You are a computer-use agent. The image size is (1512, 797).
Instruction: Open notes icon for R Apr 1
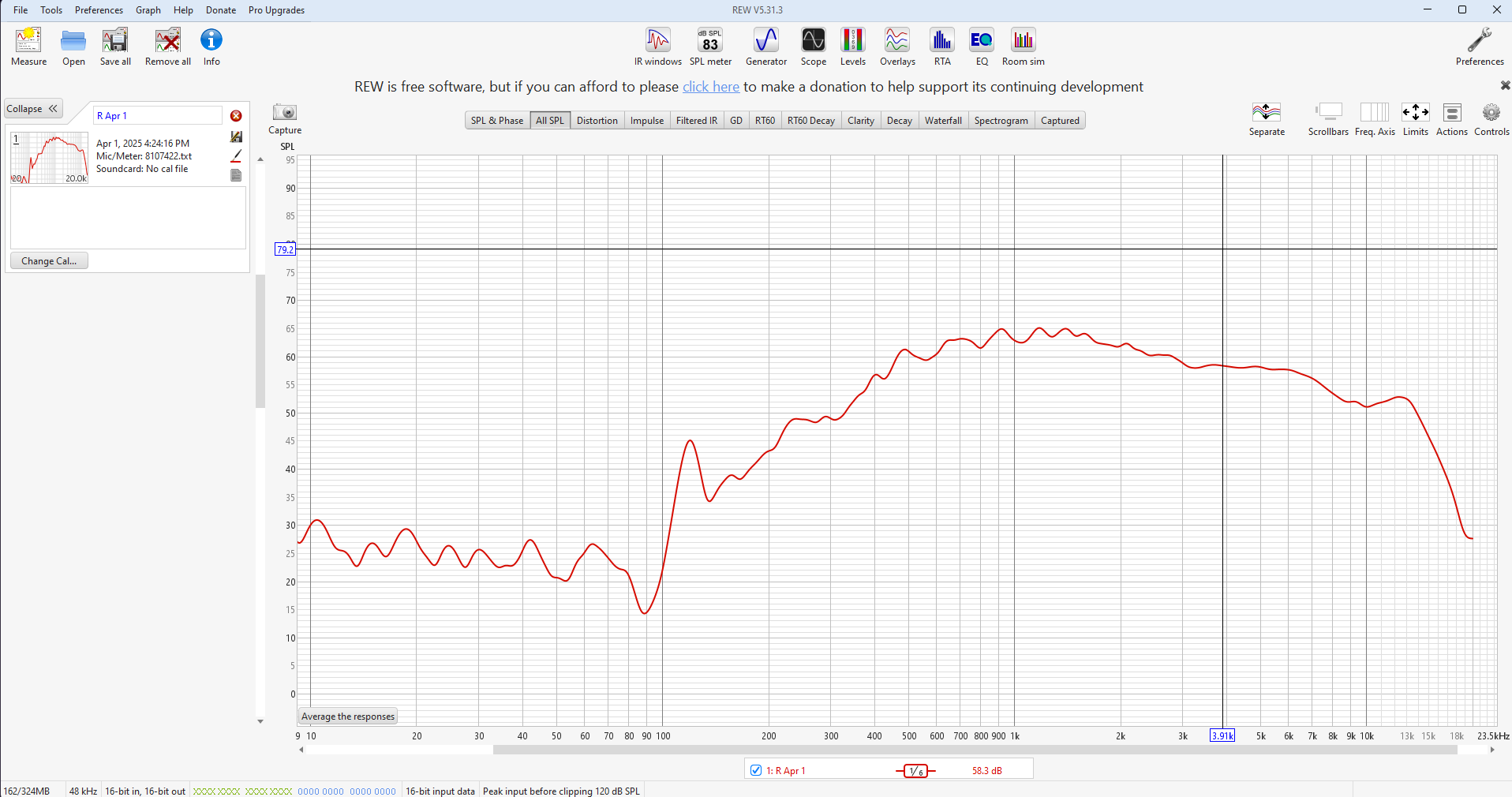236,175
